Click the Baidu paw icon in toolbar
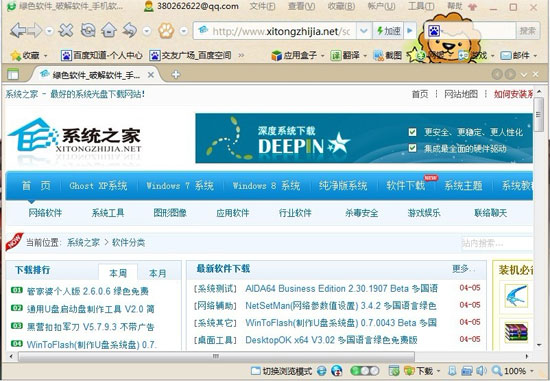This screenshot has height=381, width=550. pos(166,31)
